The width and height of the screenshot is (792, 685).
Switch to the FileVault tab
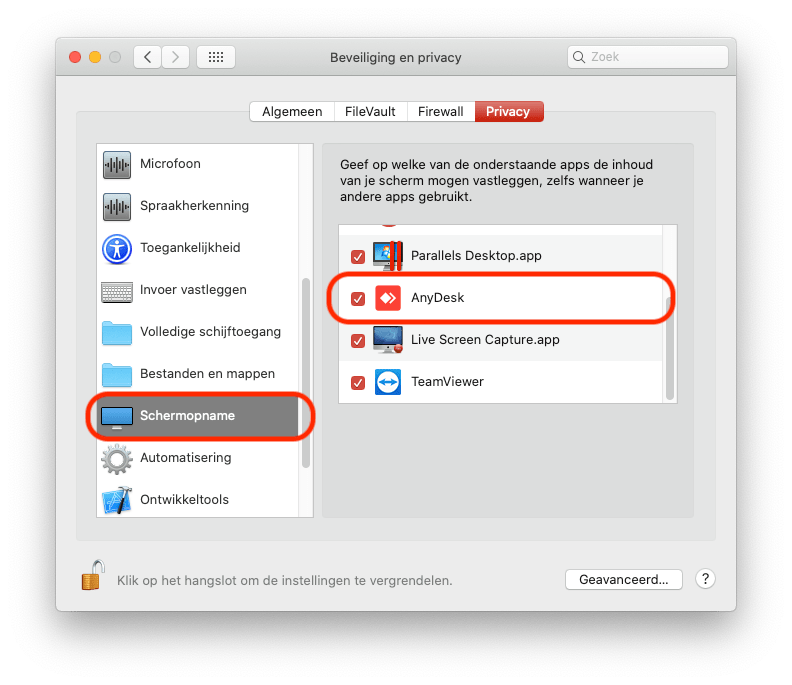(x=370, y=112)
